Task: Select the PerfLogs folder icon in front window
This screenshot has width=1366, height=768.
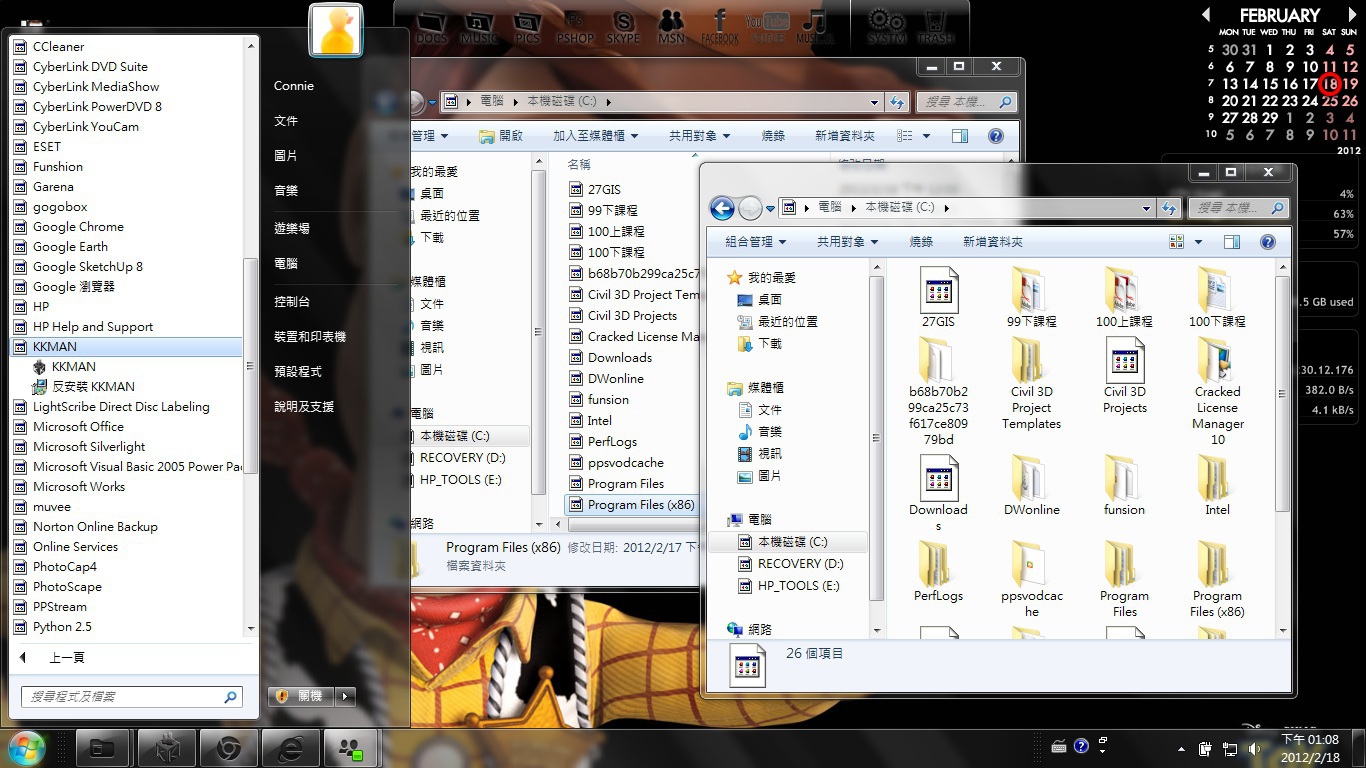Action: tap(938, 572)
